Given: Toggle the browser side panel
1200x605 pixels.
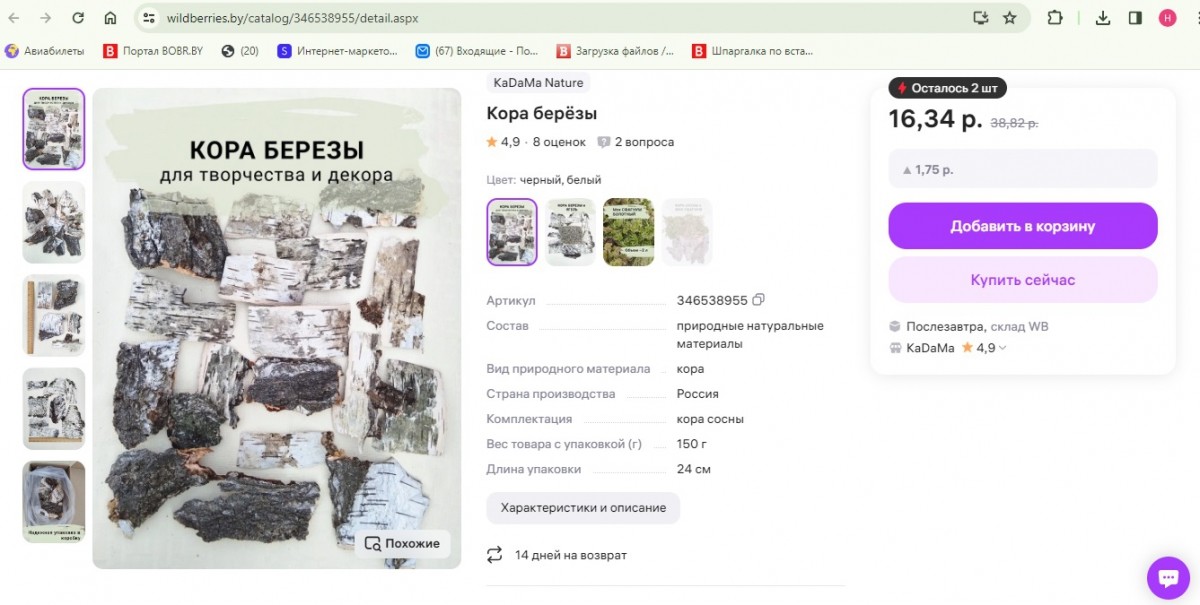Looking at the screenshot, I should coord(1135,18).
